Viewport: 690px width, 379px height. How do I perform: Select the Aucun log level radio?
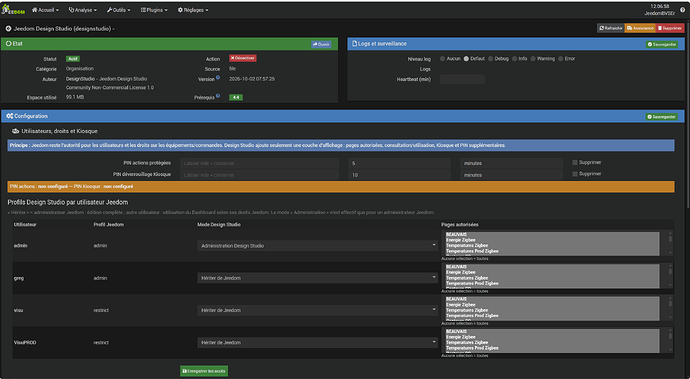(442, 59)
